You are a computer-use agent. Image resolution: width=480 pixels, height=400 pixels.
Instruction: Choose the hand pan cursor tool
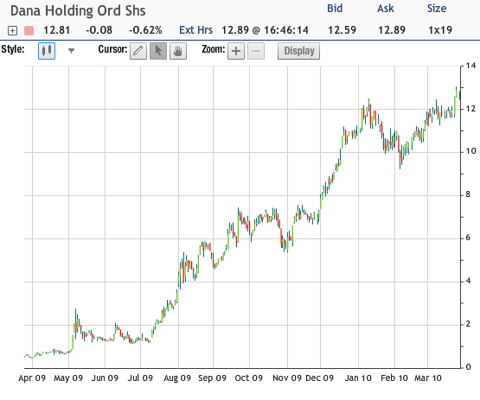(178, 51)
